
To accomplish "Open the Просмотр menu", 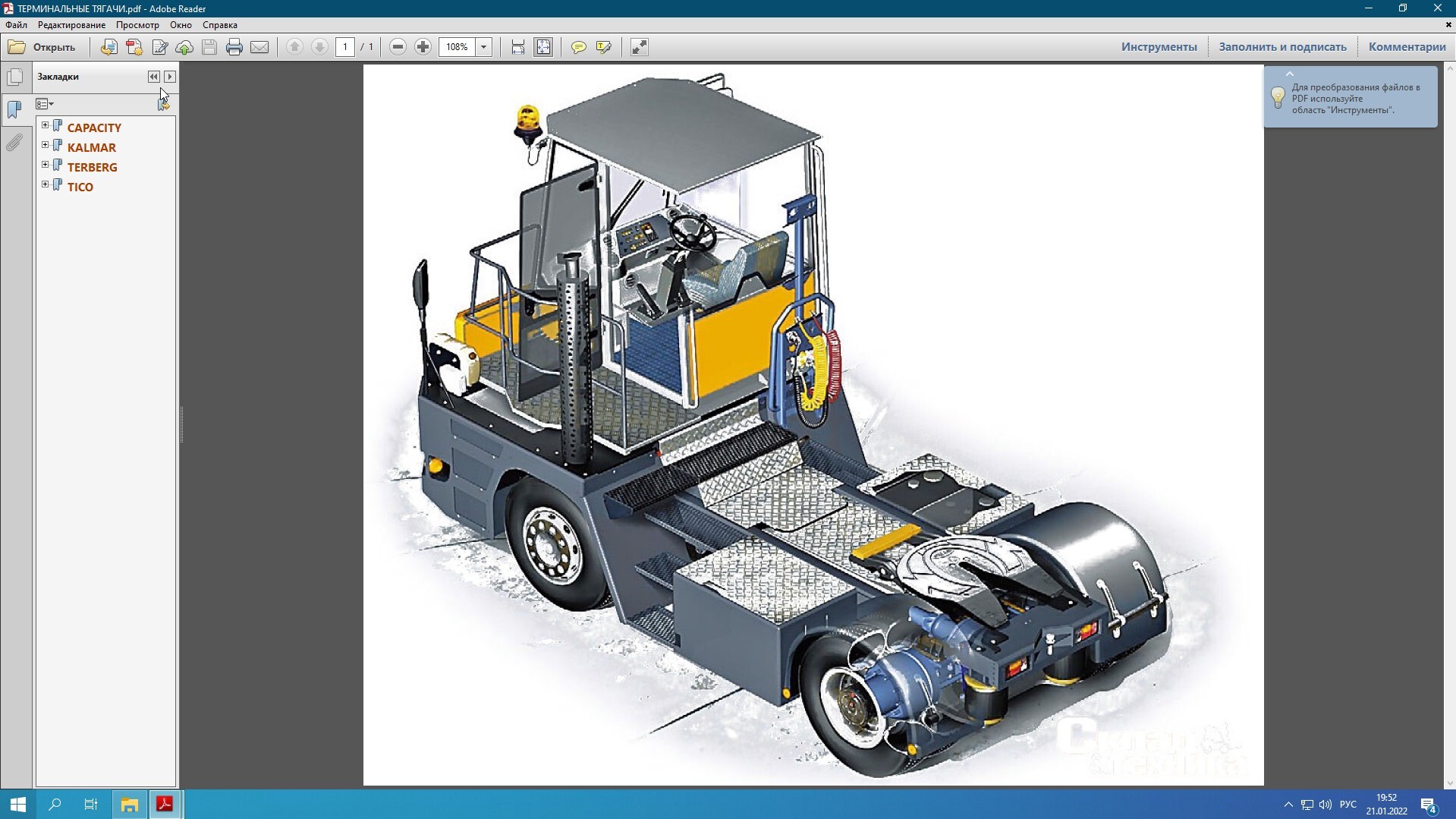I will [137, 25].
